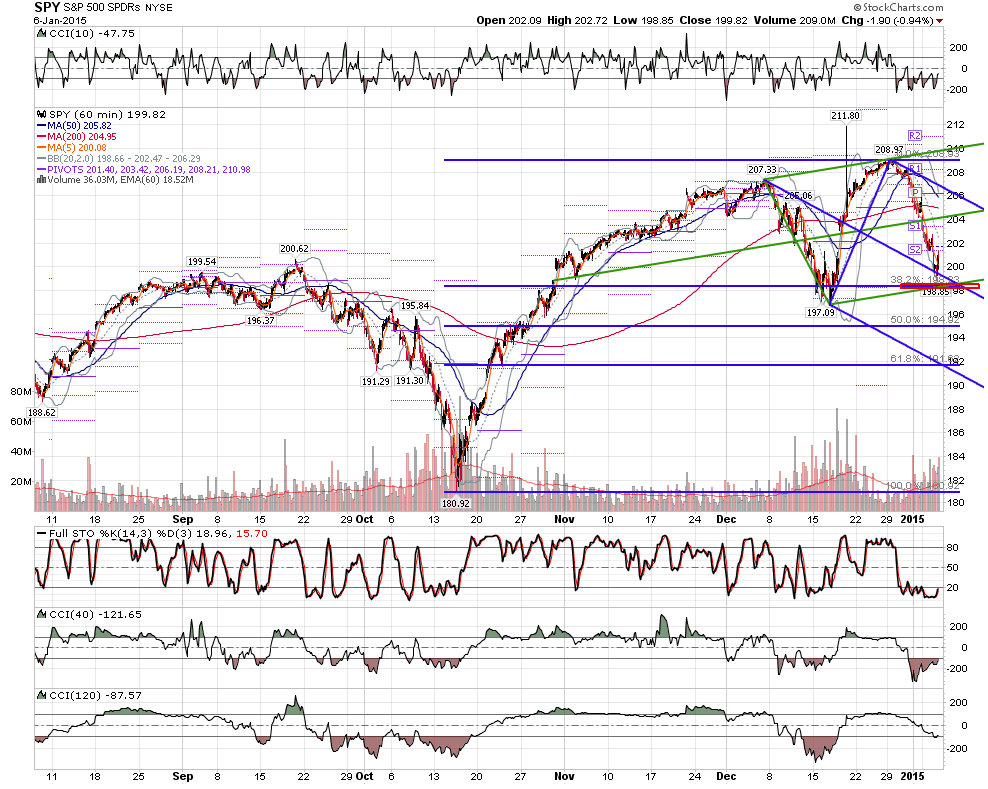Select the 211.80 high price label

tap(845, 115)
